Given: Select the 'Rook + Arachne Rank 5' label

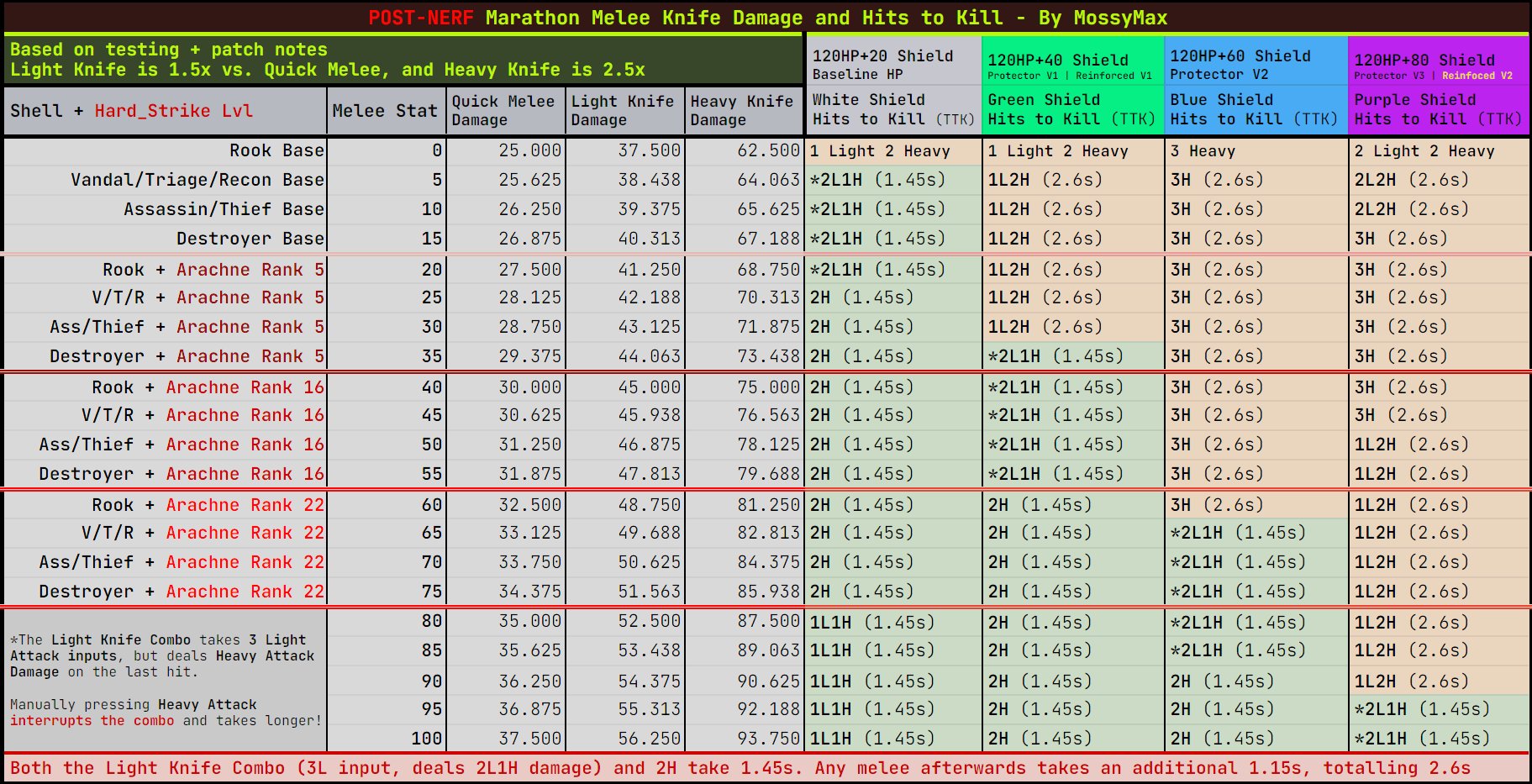Looking at the screenshot, I should pos(213,270).
